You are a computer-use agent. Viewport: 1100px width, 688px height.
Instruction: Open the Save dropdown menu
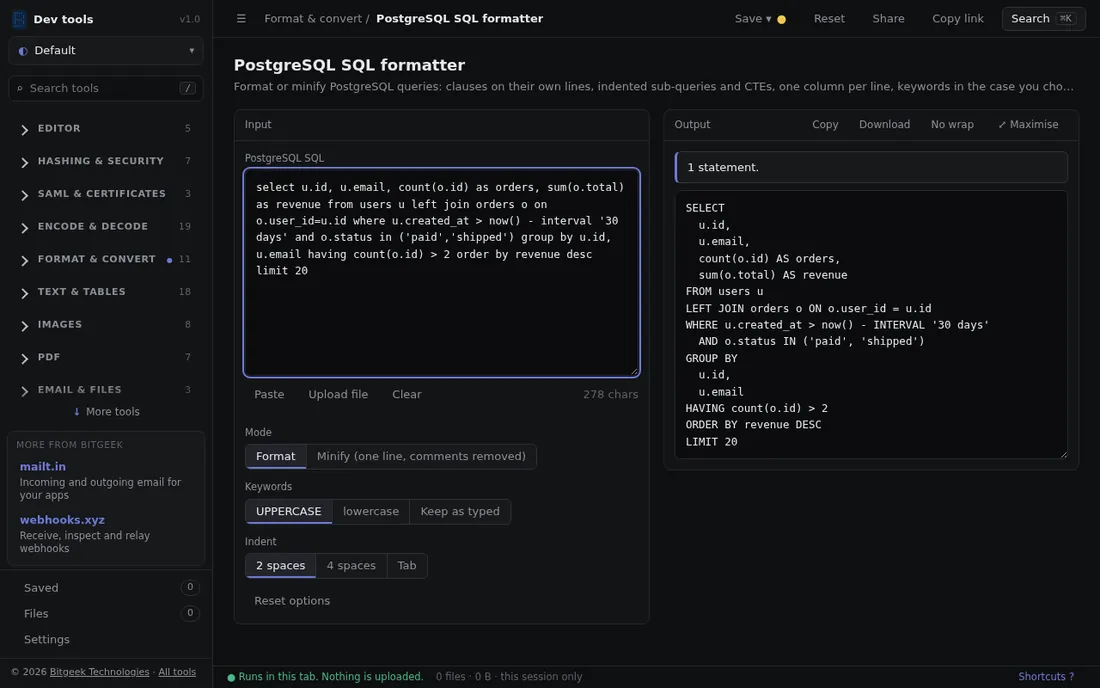753,19
